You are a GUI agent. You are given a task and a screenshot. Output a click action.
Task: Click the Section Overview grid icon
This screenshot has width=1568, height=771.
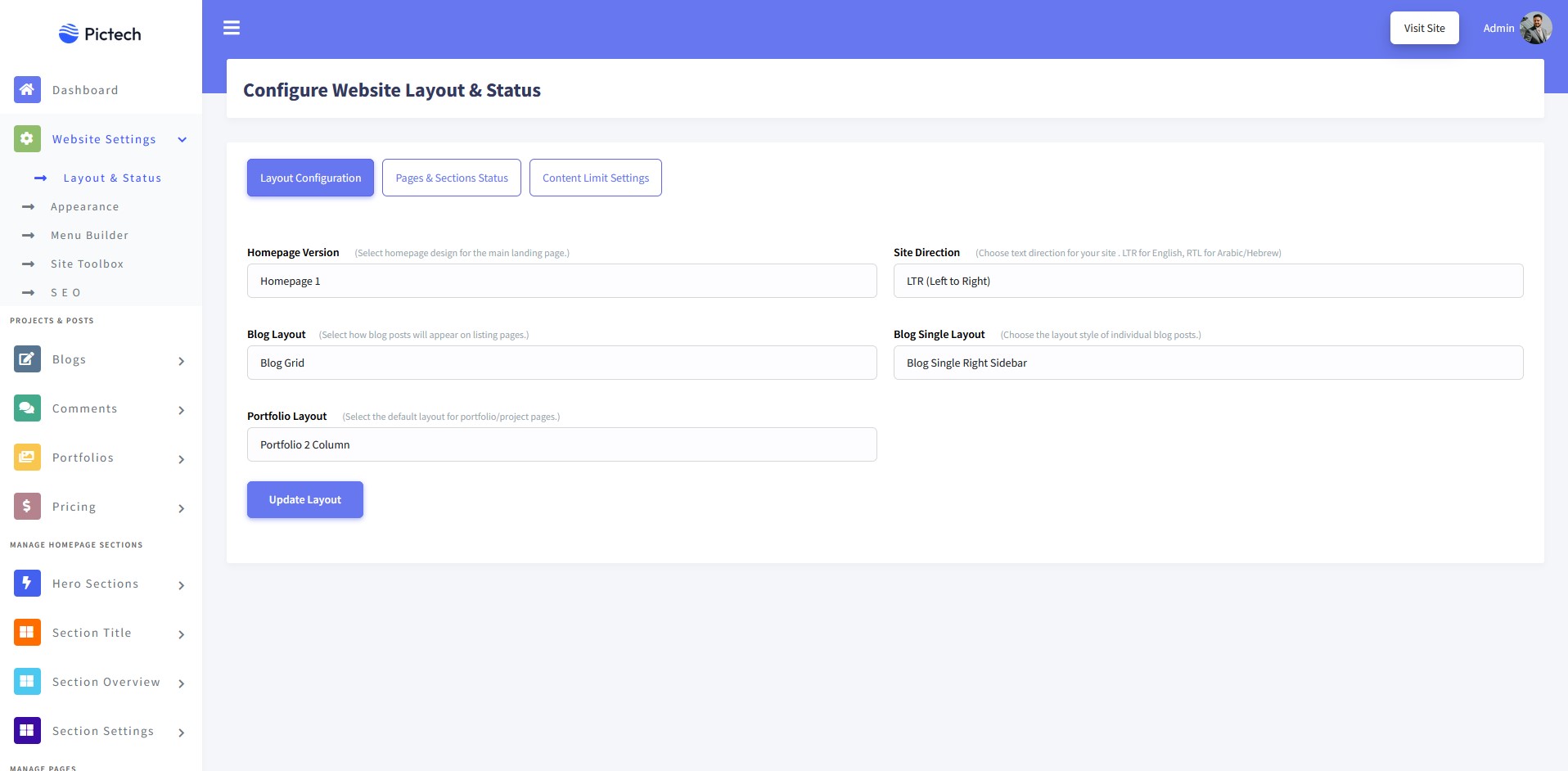click(x=27, y=681)
